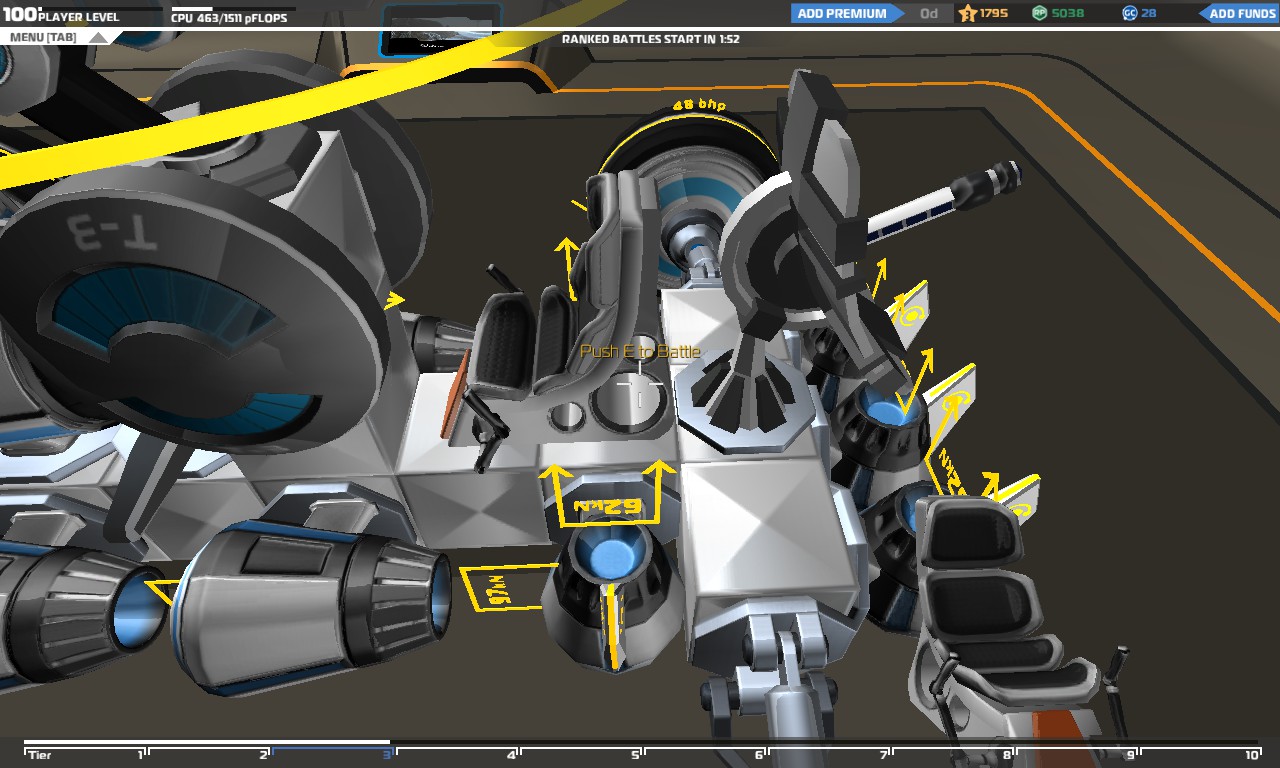Expand the MENU [TAB] arrow
The height and width of the screenshot is (768, 1280).
click(x=98, y=37)
